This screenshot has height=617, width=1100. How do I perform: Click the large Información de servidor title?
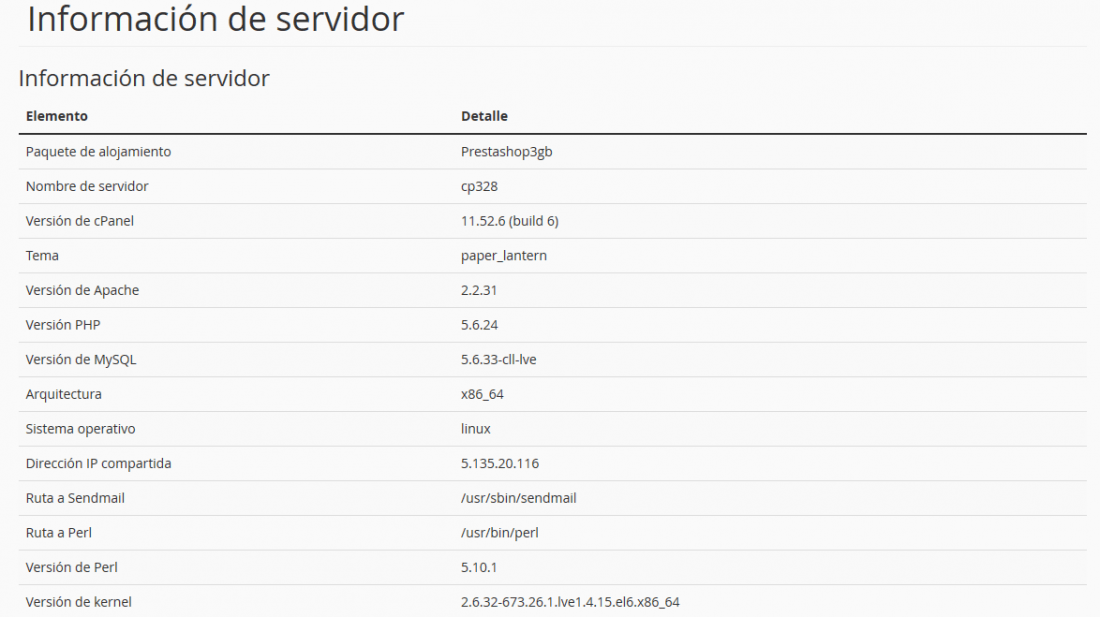215,19
